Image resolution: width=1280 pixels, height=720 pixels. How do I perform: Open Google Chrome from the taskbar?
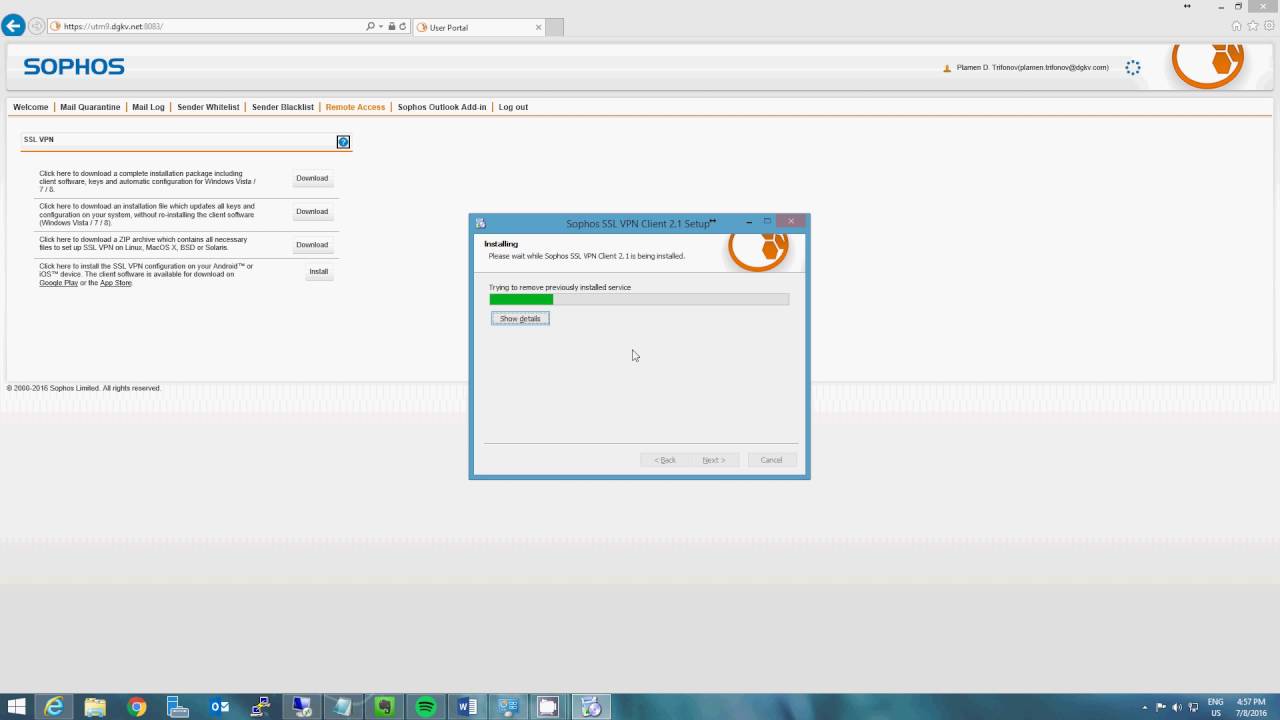click(x=137, y=707)
